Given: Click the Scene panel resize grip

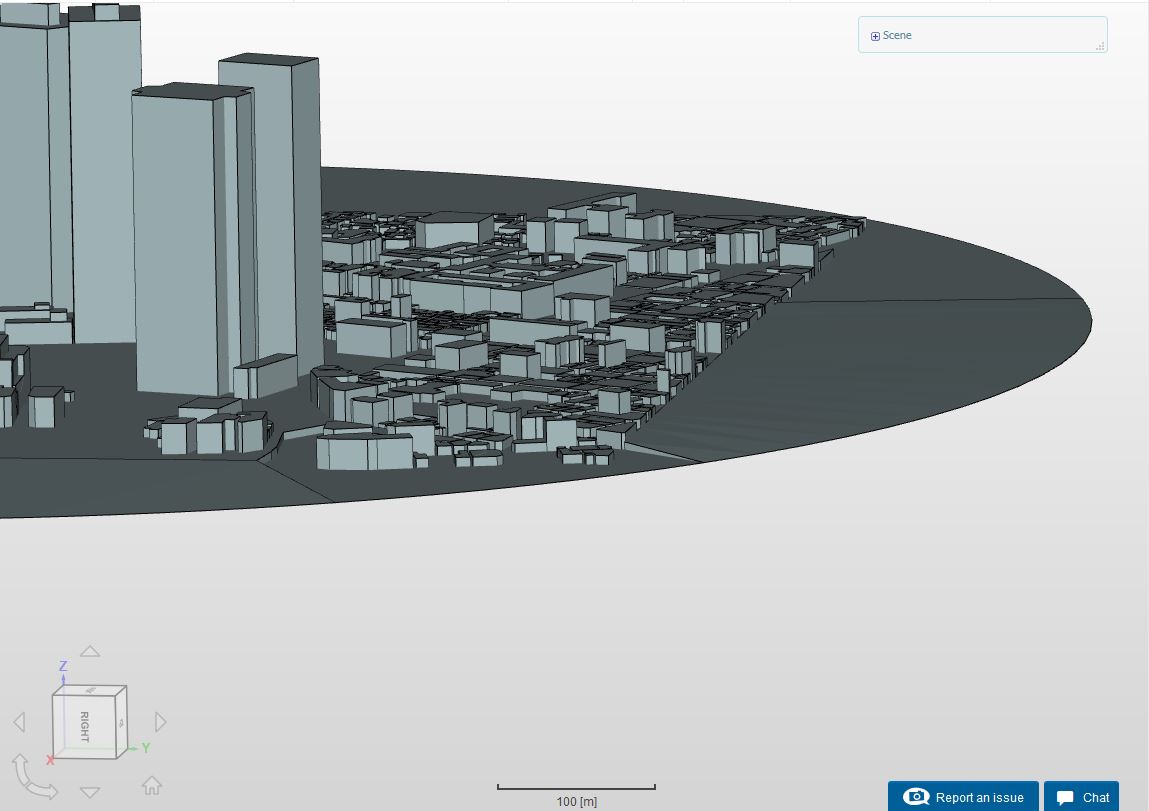Looking at the screenshot, I should pos(1100,46).
